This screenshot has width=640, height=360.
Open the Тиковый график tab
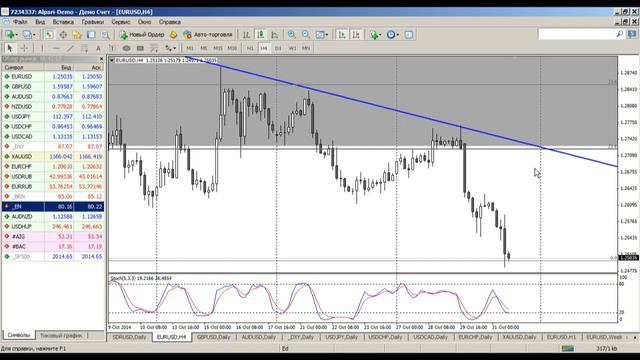(61, 336)
